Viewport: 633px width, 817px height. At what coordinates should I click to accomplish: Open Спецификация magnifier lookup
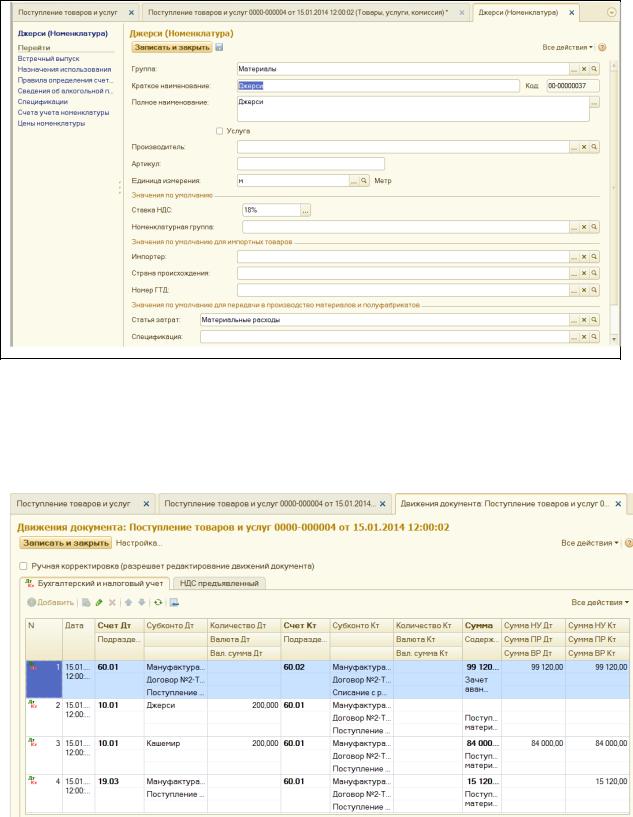pos(594,337)
